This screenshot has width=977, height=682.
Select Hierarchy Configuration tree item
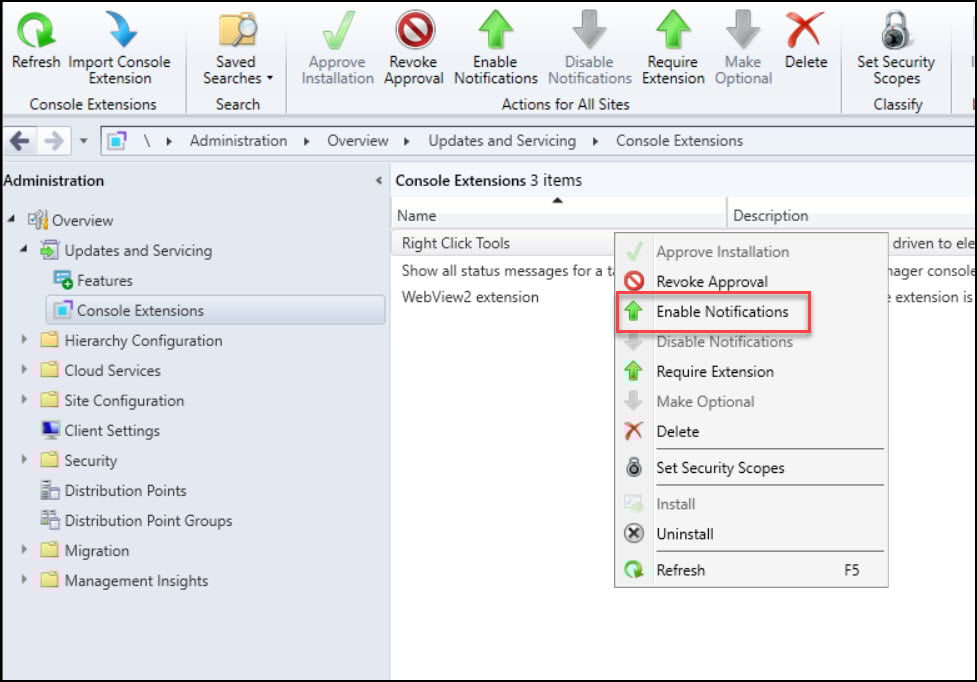coord(143,341)
